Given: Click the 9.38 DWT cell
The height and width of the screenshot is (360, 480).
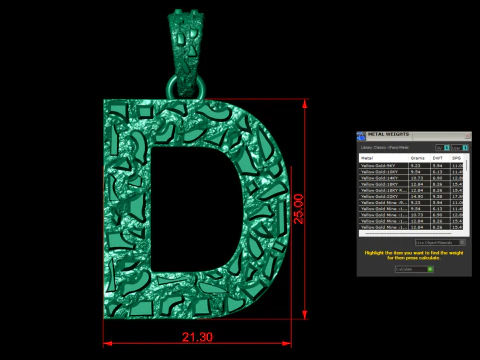Looking at the screenshot, I should click(x=439, y=197).
